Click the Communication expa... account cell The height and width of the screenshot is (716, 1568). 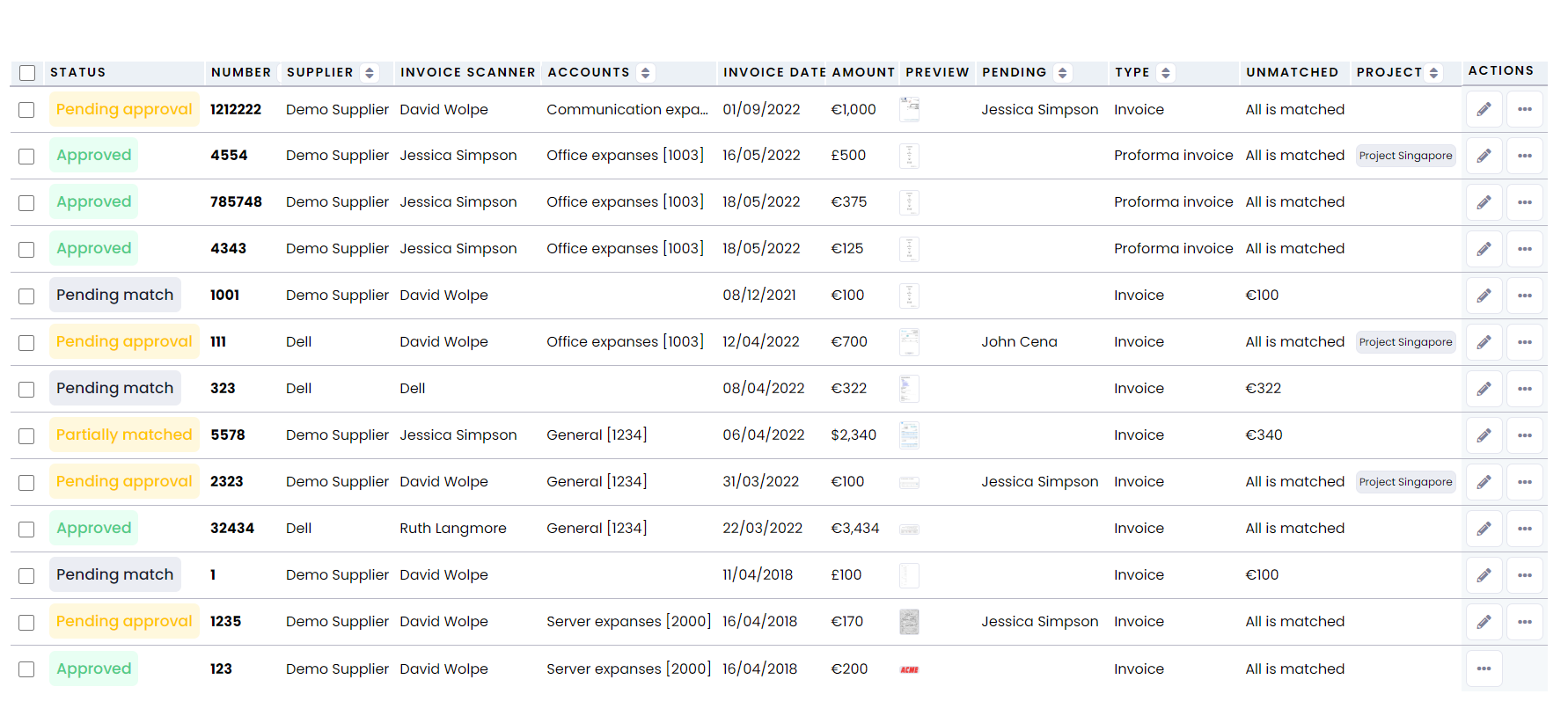pos(627,109)
